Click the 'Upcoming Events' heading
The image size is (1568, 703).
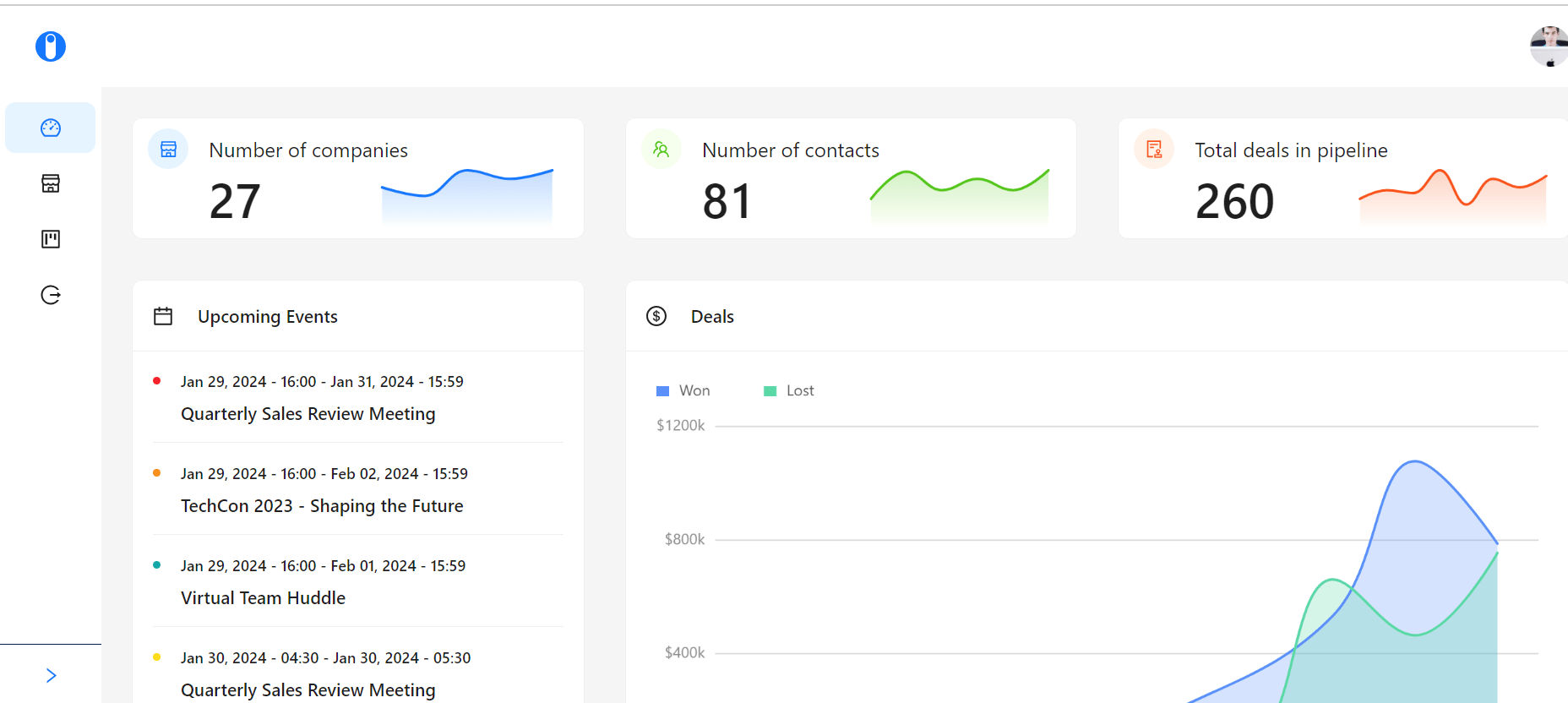pyautogui.click(x=268, y=317)
